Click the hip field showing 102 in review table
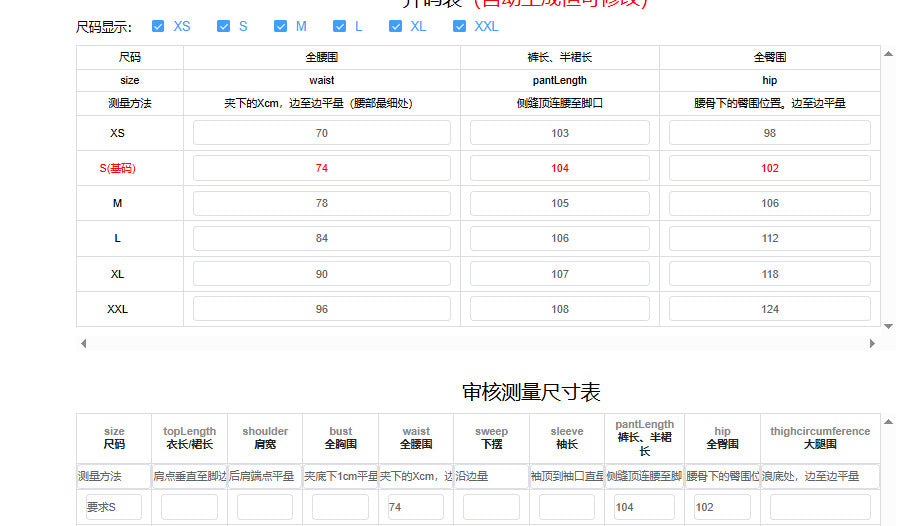 [x=722, y=507]
